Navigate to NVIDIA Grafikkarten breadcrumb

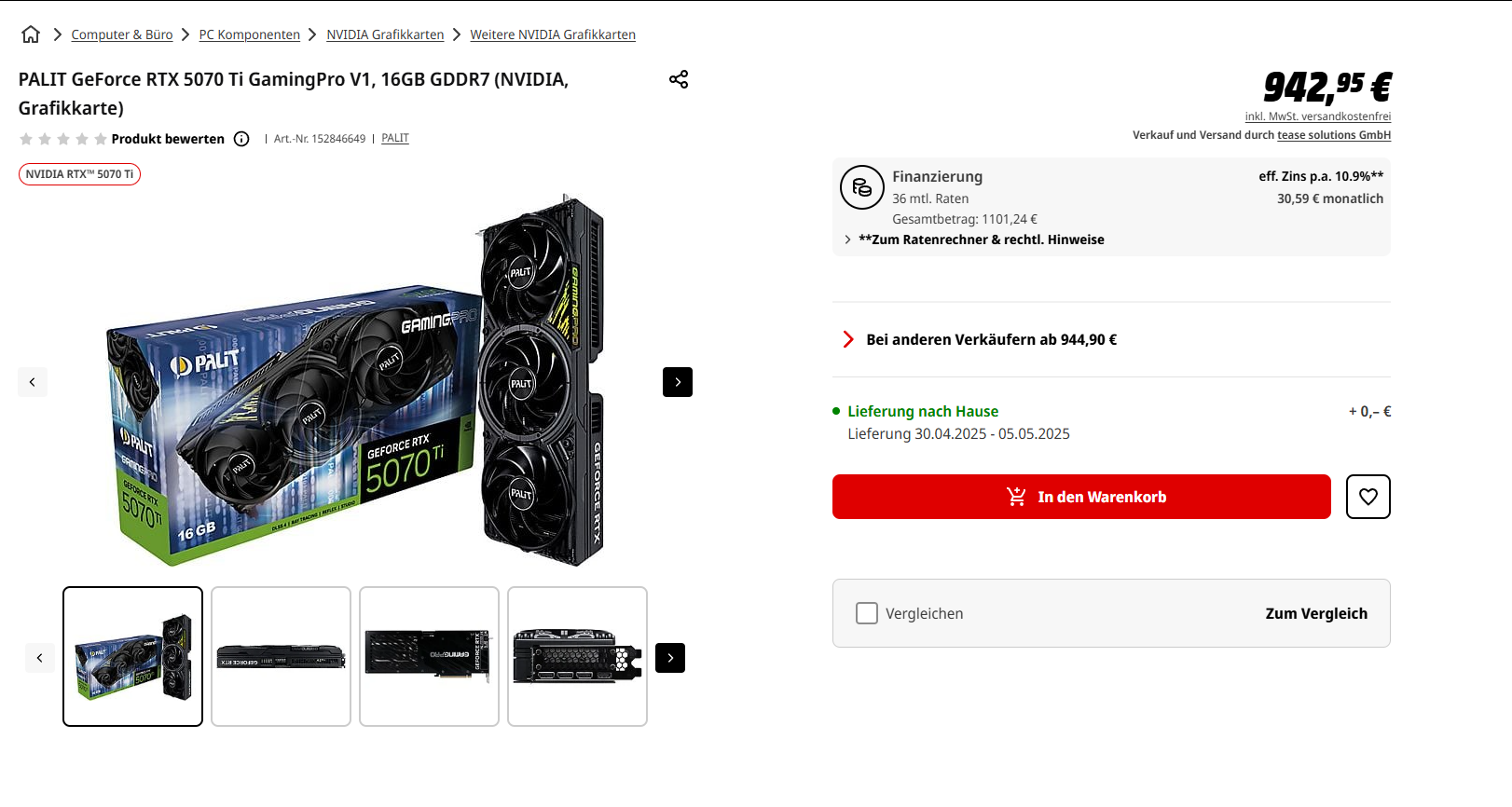(385, 34)
